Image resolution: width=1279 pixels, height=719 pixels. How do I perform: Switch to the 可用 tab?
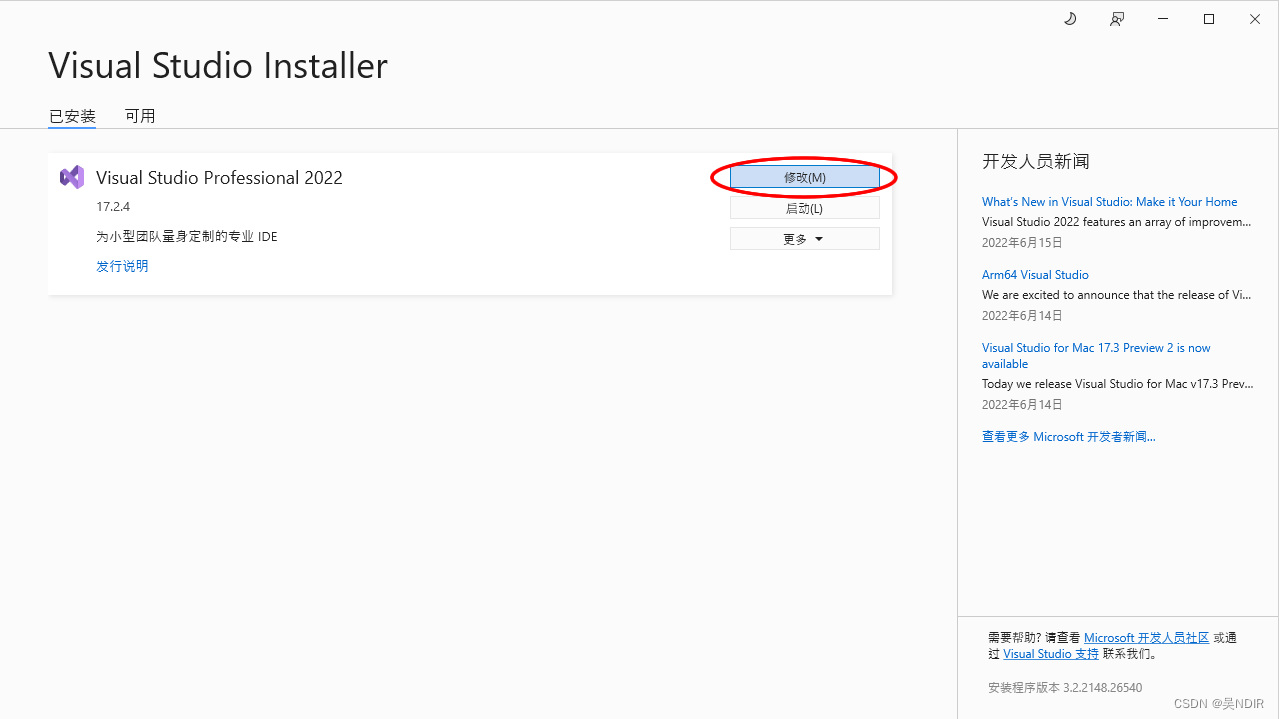pos(140,116)
